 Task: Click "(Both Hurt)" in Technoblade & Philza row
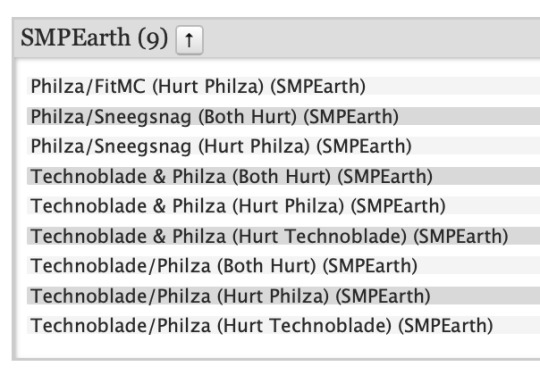281,177
